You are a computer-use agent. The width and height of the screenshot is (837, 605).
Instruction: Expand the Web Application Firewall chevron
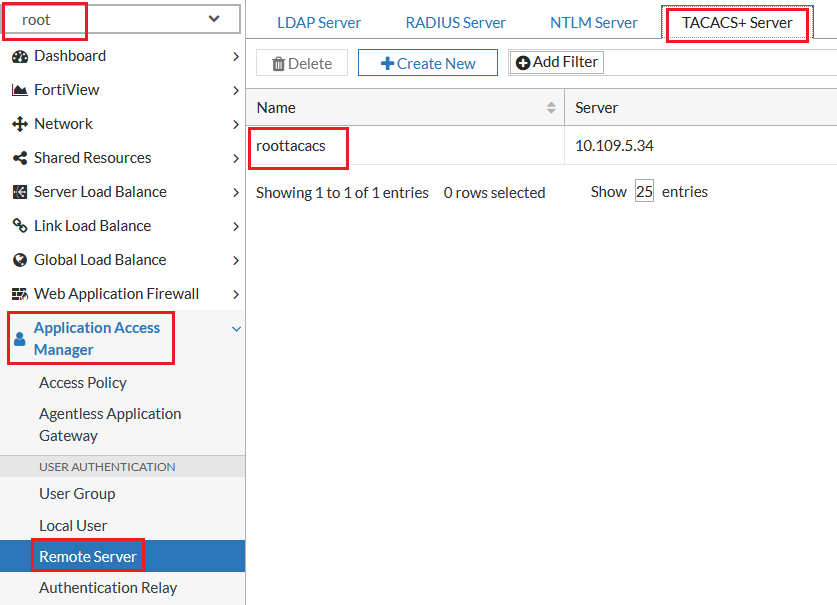(x=236, y=294)
